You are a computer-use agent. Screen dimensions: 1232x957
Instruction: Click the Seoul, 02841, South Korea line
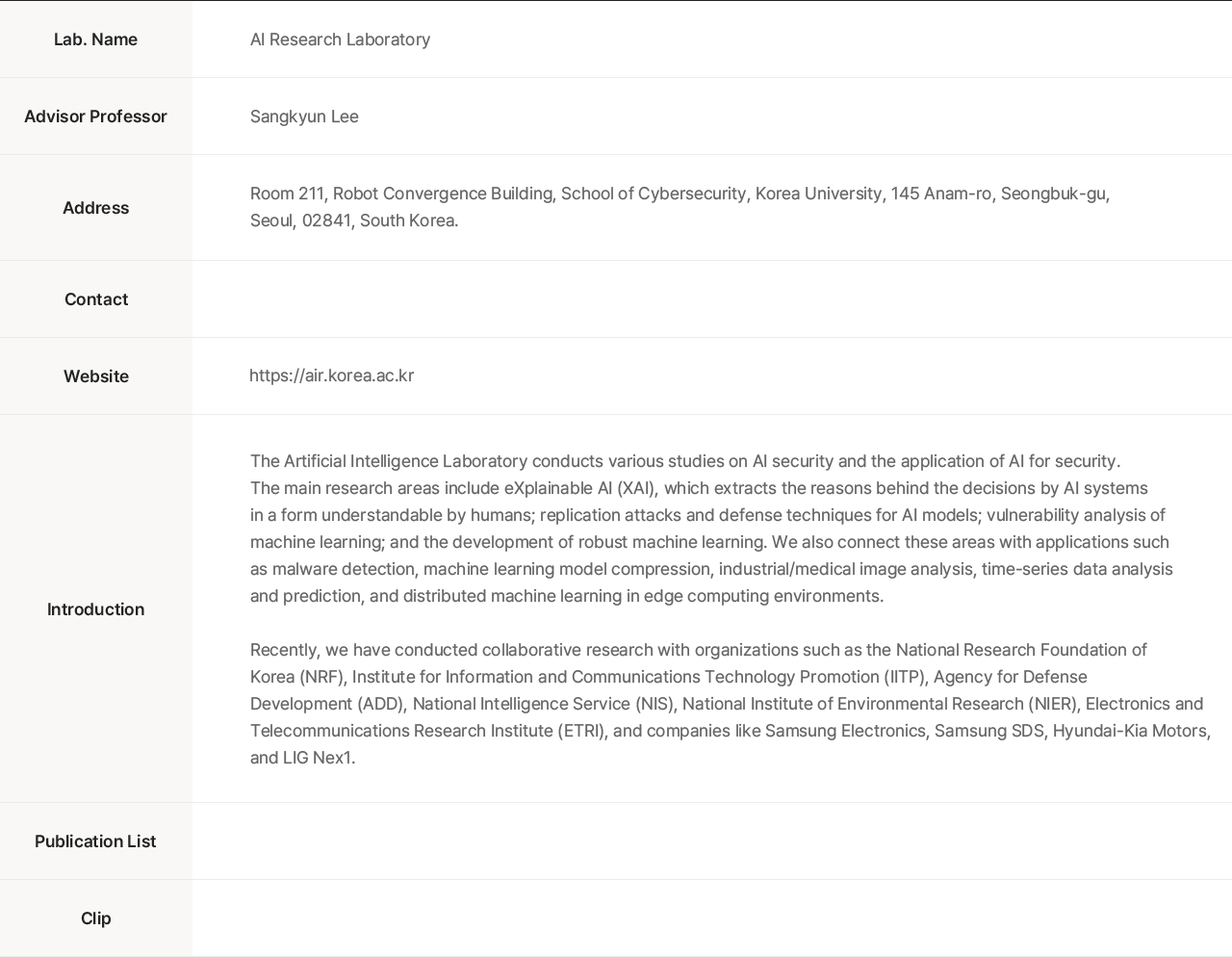coord(354,220)
